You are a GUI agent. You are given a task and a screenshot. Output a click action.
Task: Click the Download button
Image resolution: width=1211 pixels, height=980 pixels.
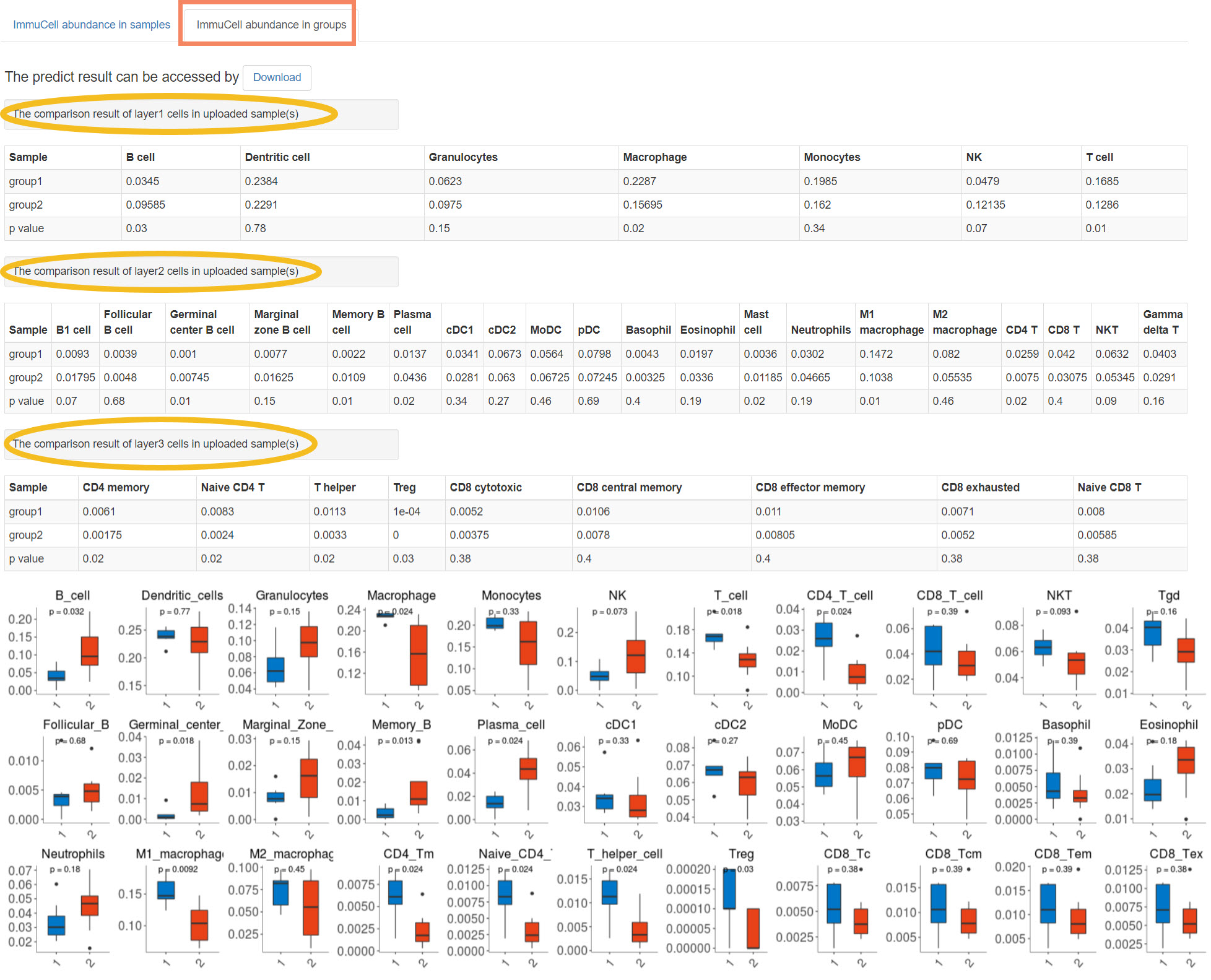coord(277,77)
